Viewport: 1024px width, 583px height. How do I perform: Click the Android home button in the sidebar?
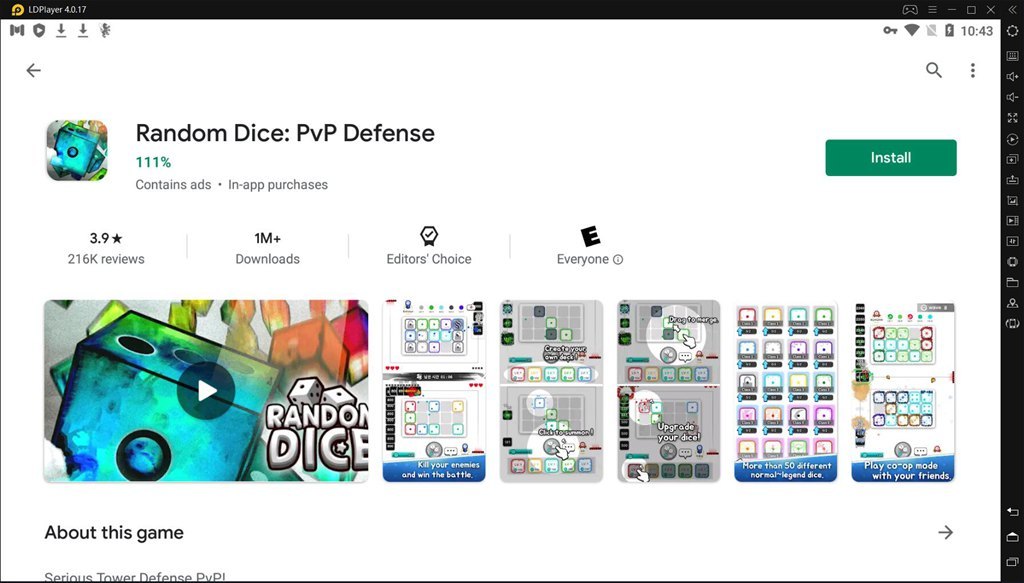[x=1012, y=537]
